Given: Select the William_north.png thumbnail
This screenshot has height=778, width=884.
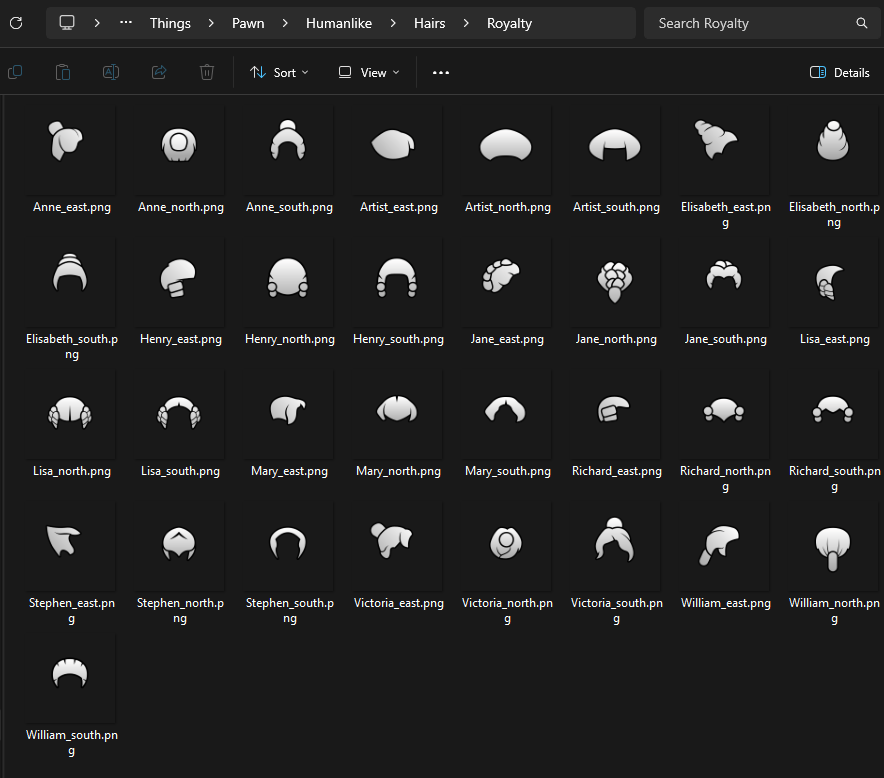Looking at the screenshot, I should coord(833,549).
